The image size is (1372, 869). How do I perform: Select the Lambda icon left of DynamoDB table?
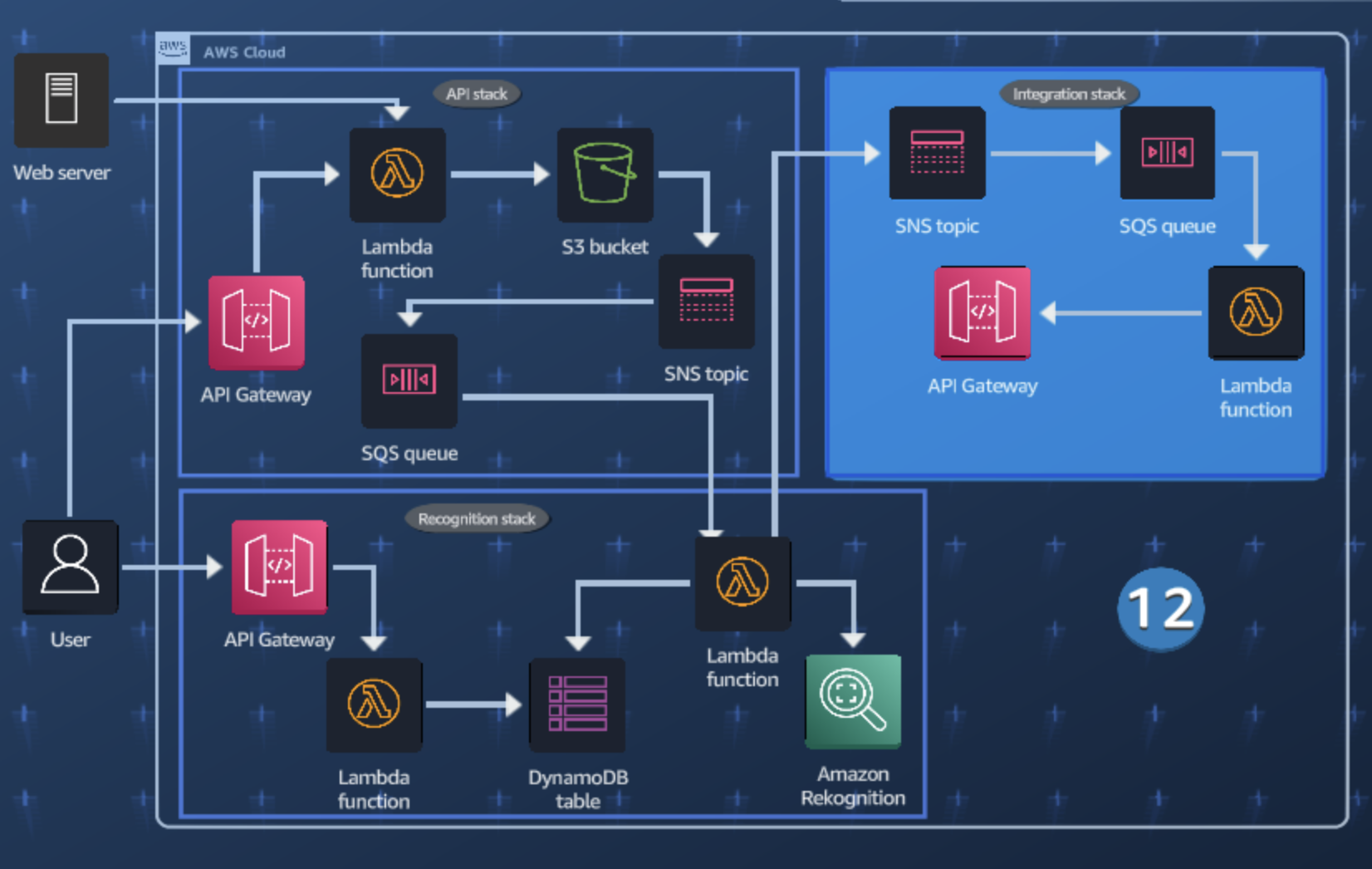(375, 705)
